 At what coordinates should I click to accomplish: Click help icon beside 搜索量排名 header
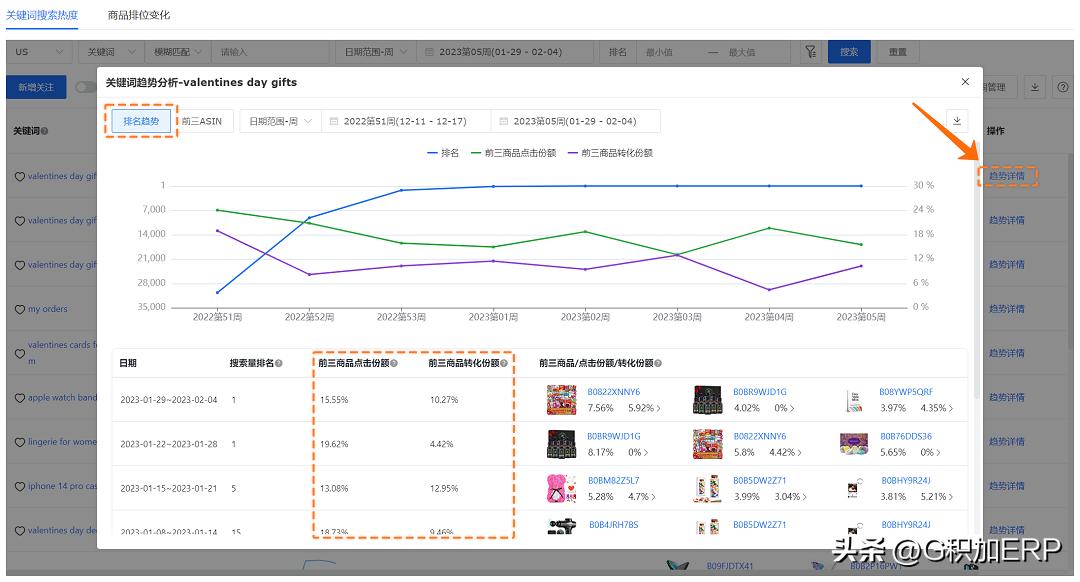click(x=279, y=364)
